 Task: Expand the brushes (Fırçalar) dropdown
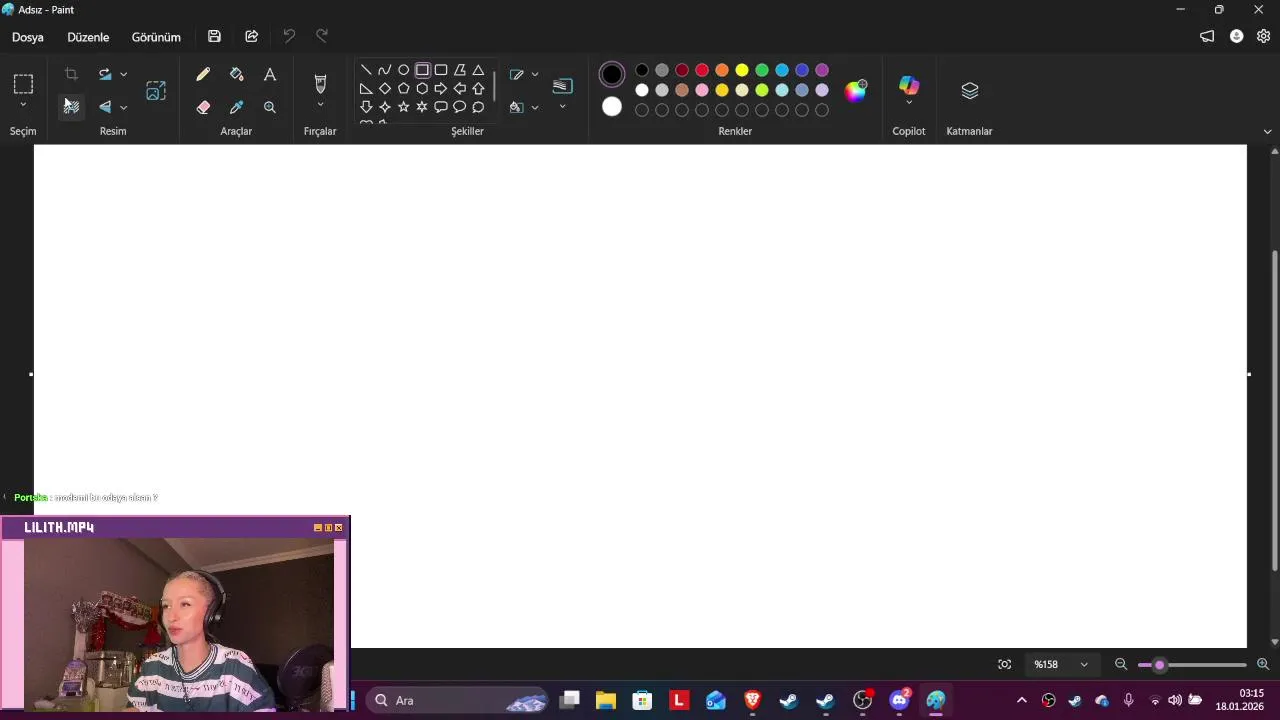point(320,105)
